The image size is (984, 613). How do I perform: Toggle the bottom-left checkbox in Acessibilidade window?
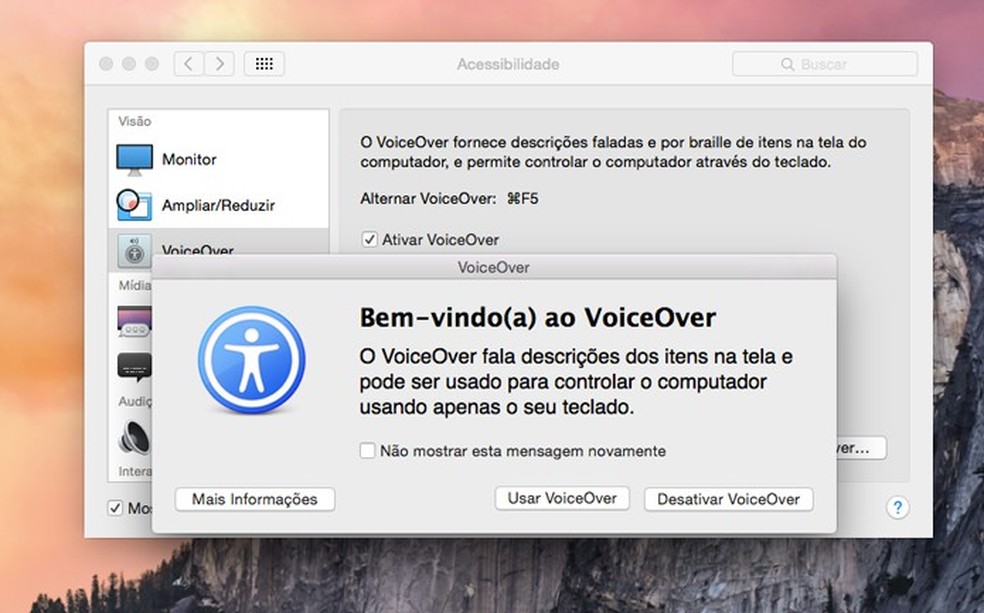(115, 508)
